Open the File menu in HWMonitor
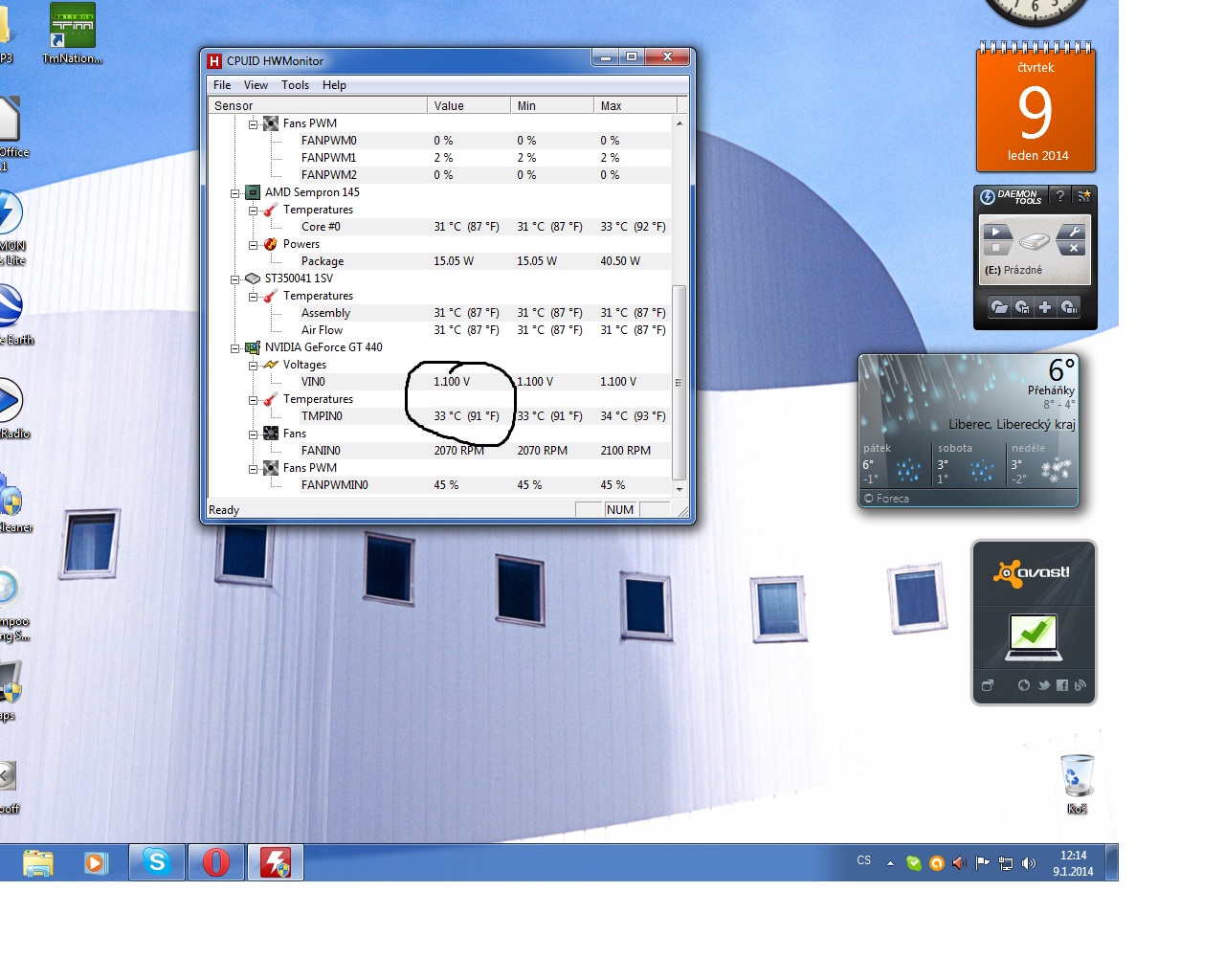This screenshot has width=1225, height=980. pyautogui.click(x=222, y=85)
